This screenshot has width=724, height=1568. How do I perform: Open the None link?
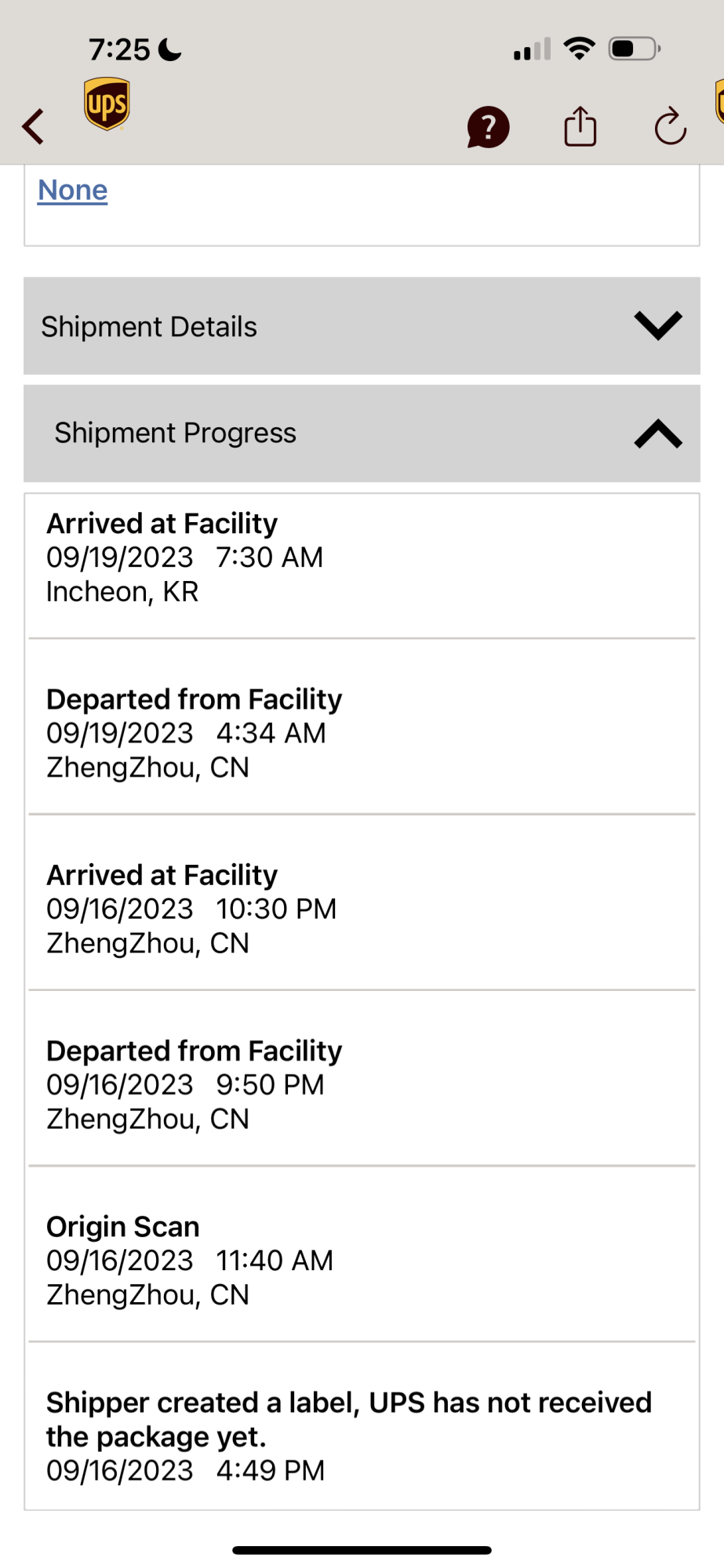(x=73, y=191)
